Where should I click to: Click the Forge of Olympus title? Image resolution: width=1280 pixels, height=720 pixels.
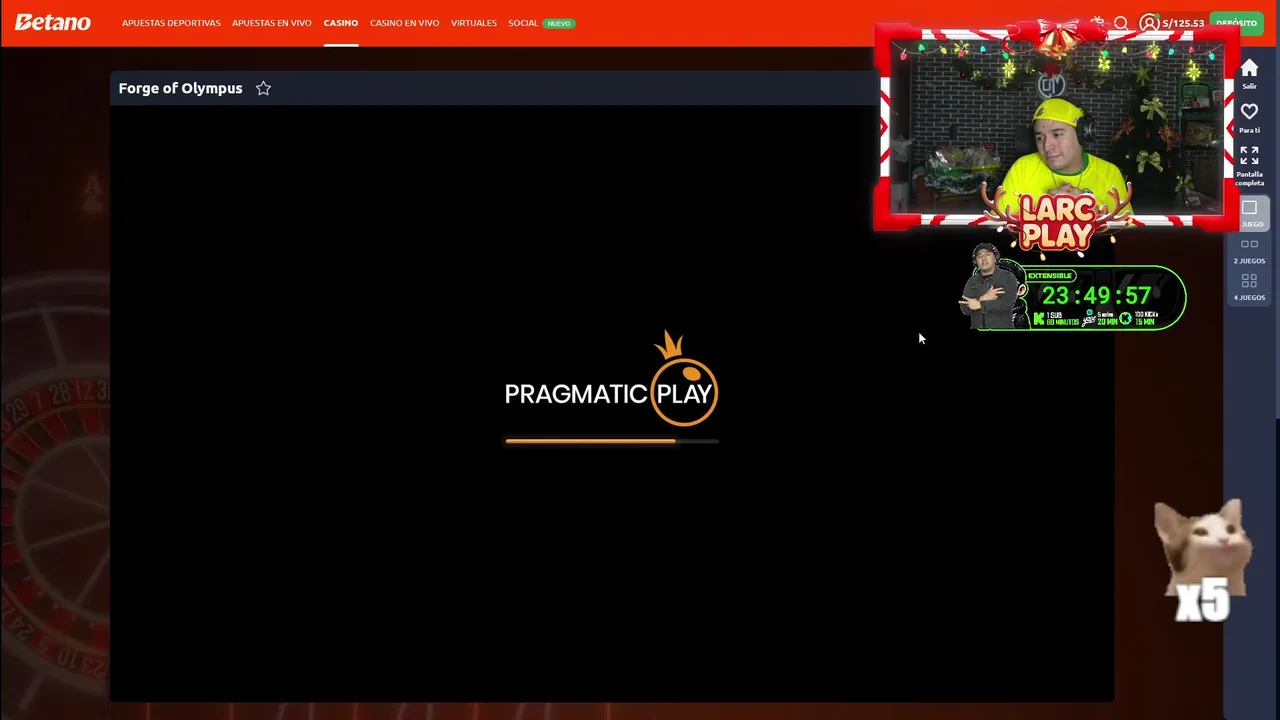[180, 88]
